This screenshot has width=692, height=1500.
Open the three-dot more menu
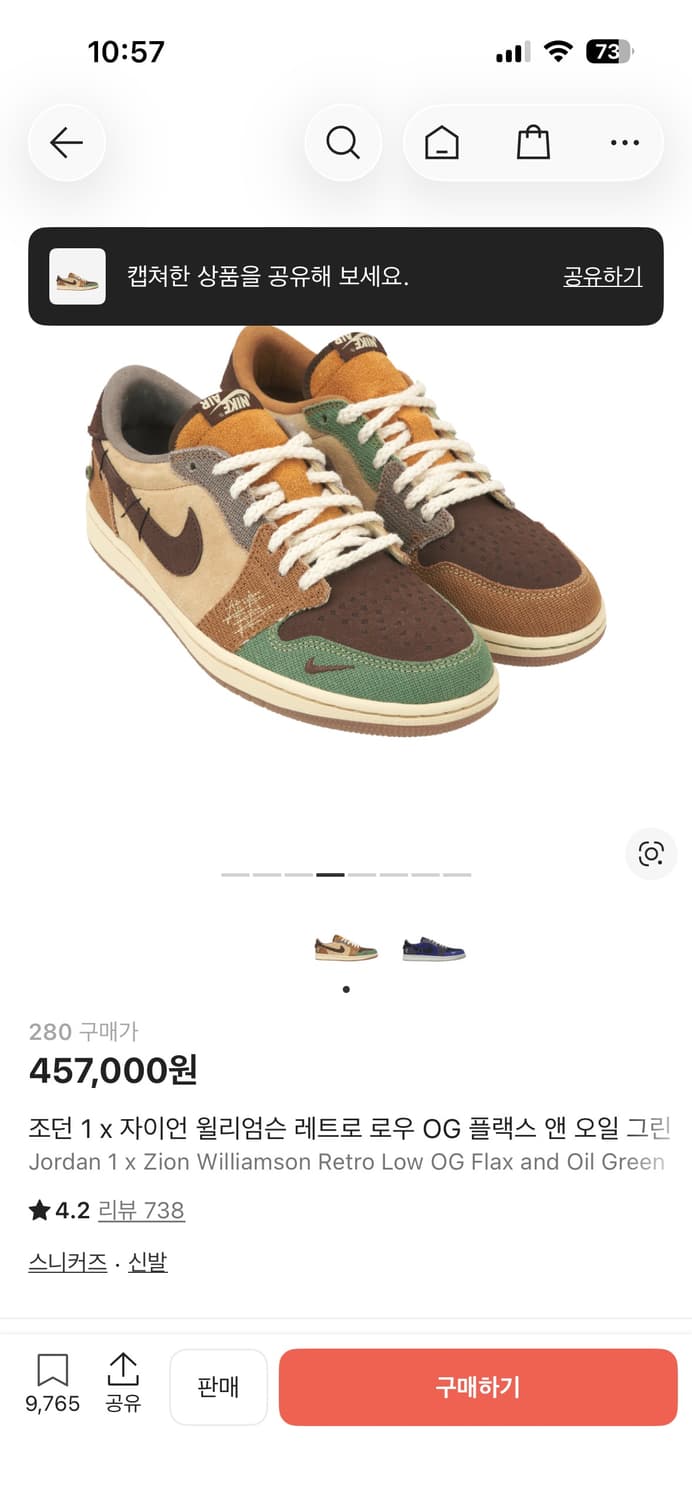pyautogui.click(x=624, y=143)
